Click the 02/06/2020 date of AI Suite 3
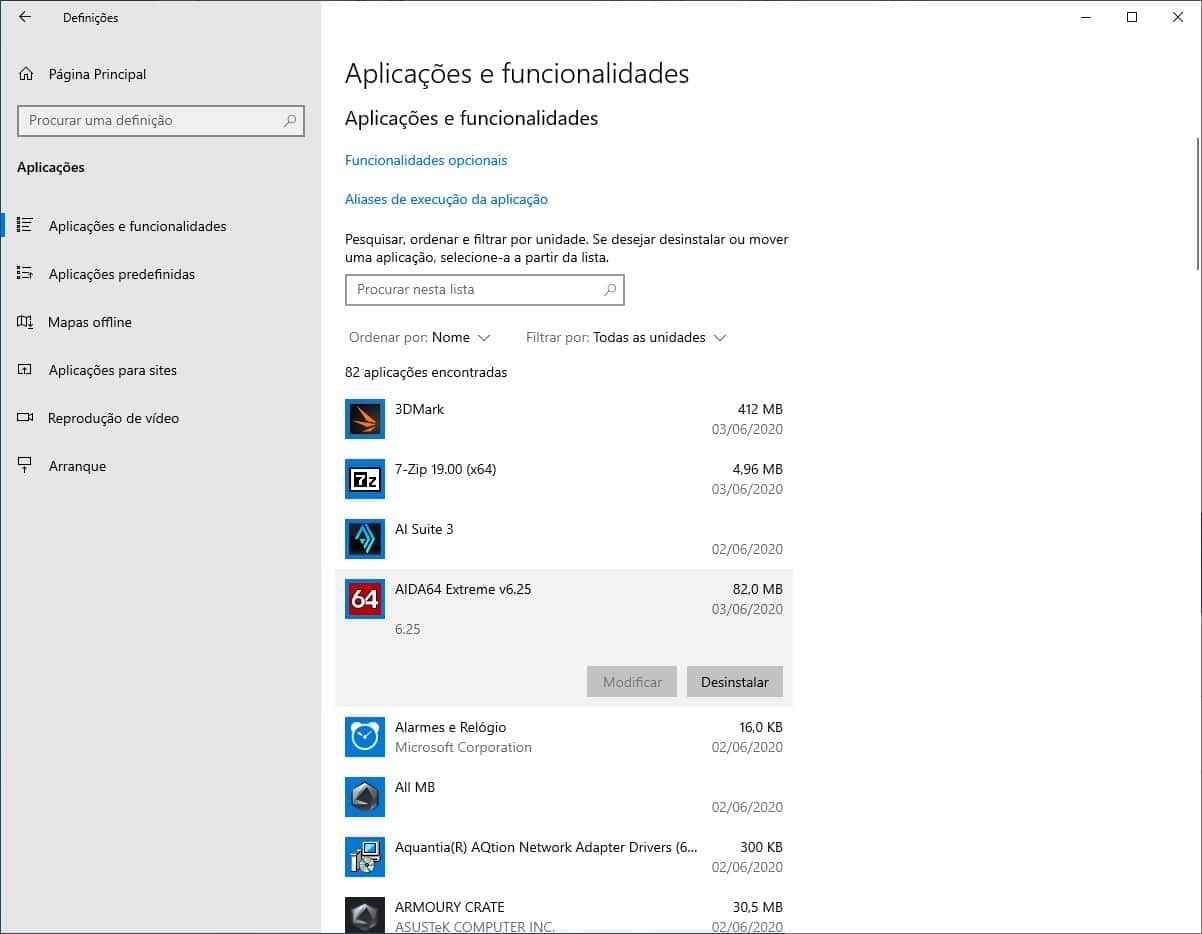The height and width of the screenshot is (934, 1202). tap(747, 549)
